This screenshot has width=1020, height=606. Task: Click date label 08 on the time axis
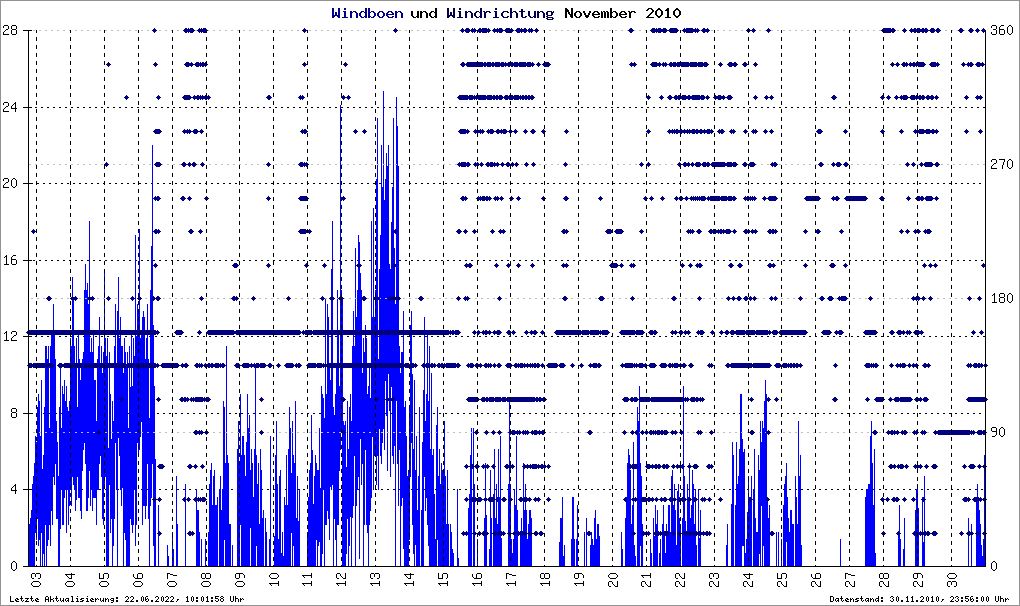tap(206, 580)
